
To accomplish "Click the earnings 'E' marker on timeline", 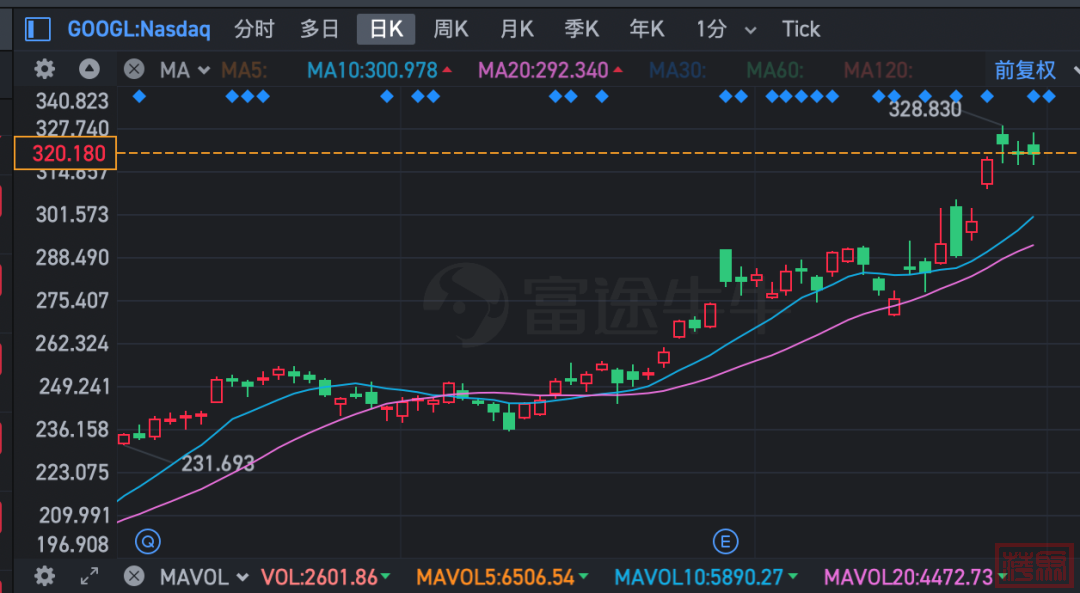I will point(725,542).
